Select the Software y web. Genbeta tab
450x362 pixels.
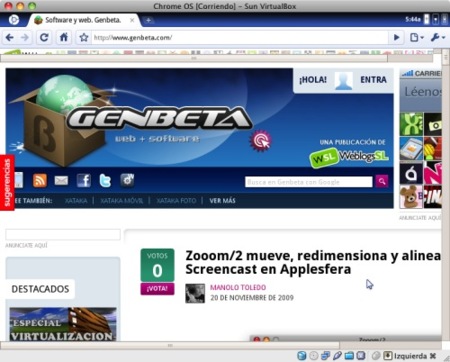coord(82,20)
